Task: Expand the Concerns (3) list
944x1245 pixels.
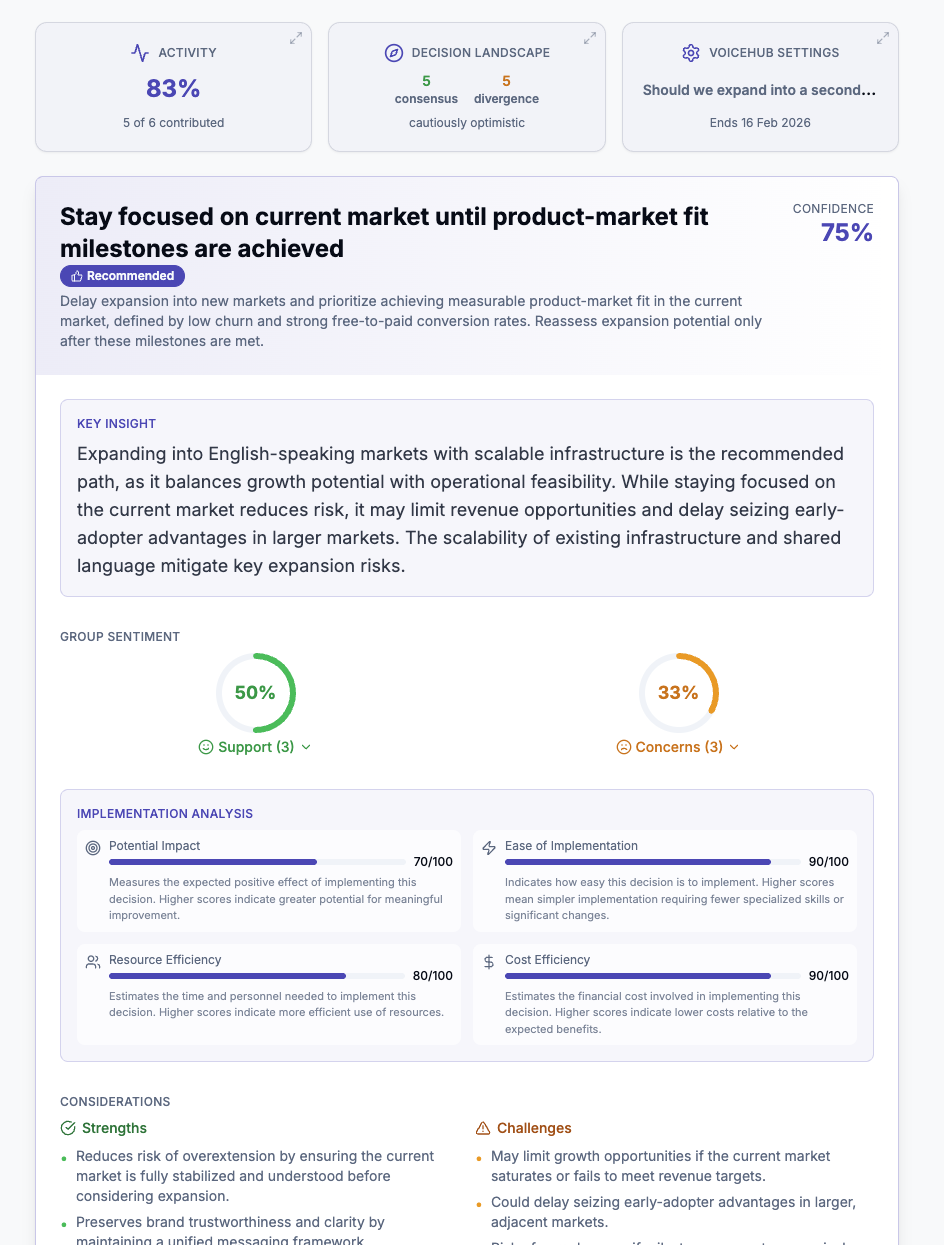Action: click(x=679, y=747)
